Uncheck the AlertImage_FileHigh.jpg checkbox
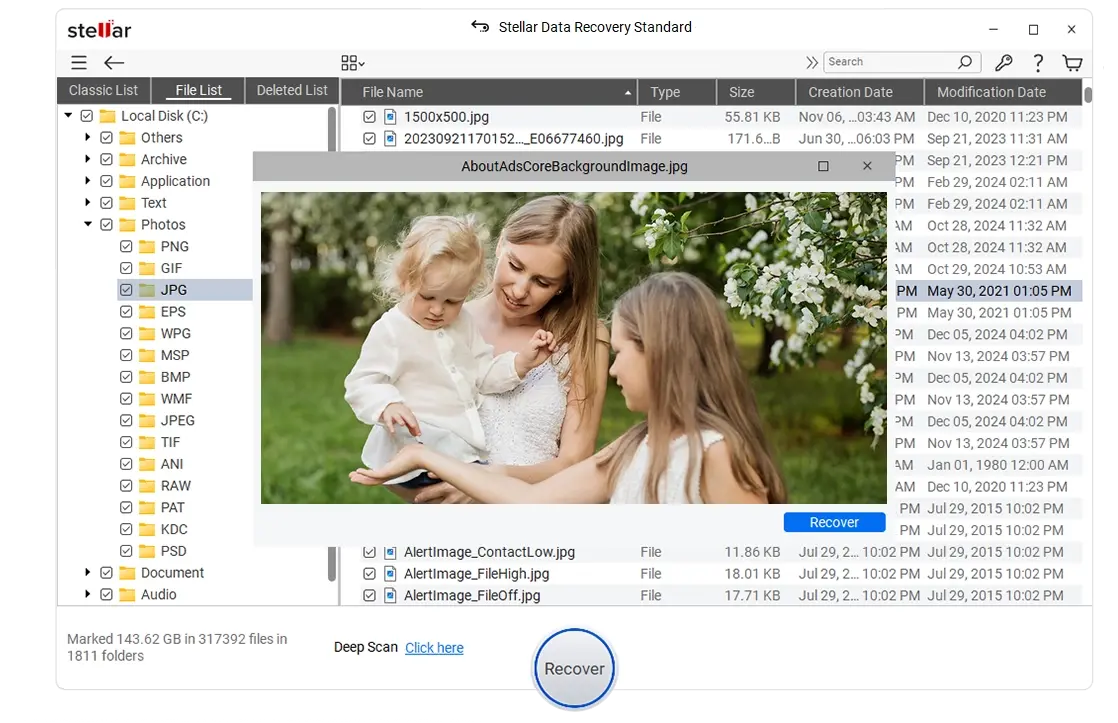Screen dimensions: 1118x723 [x=370, y=574]
